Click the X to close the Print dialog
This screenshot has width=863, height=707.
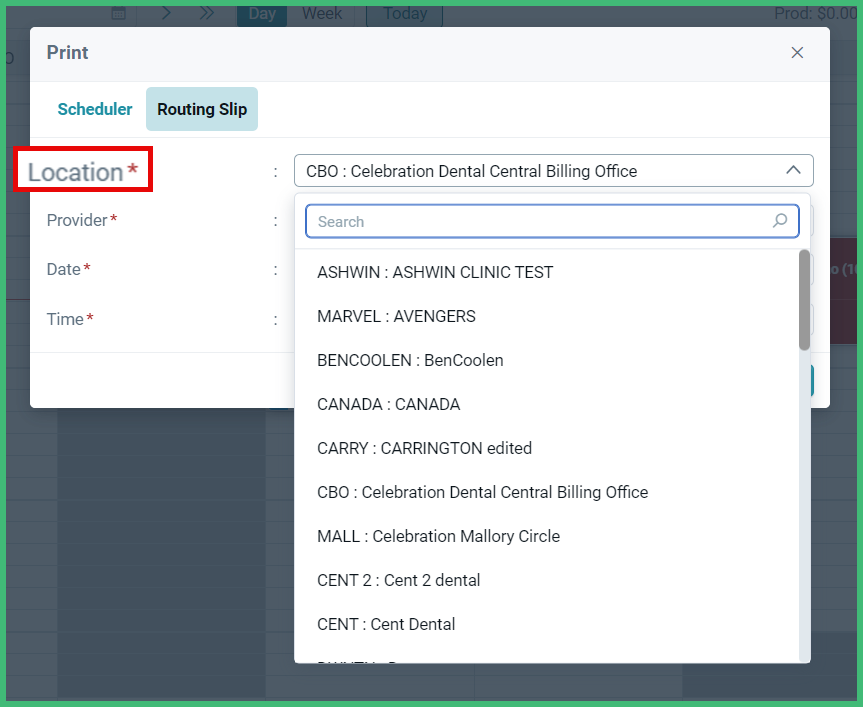coord(797,52)
